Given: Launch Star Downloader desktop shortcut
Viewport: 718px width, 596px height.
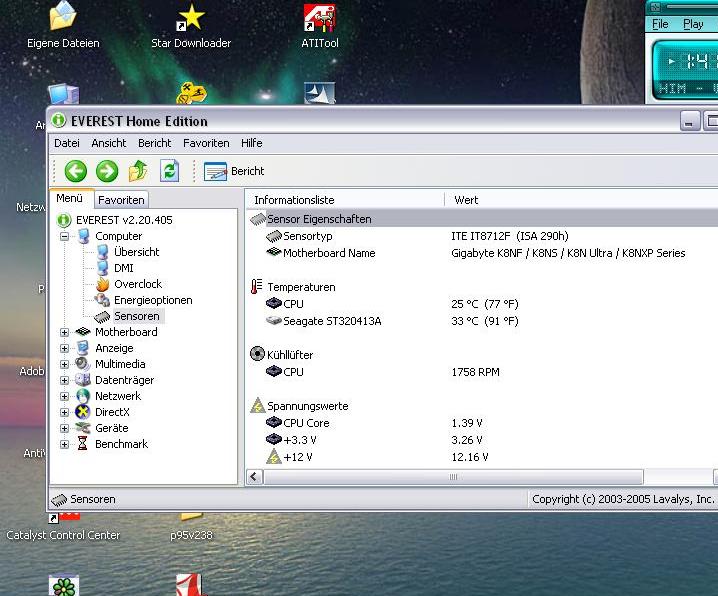Looking at the screenshot, I should tap(191, 26).
